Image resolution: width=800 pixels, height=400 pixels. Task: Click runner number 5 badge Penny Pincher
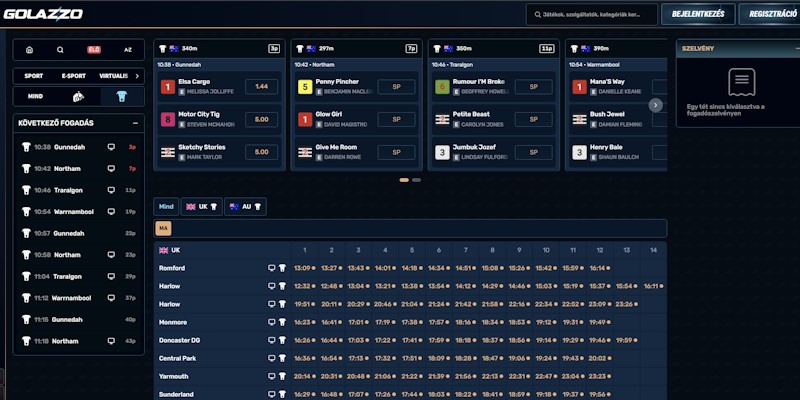(305, 87)
